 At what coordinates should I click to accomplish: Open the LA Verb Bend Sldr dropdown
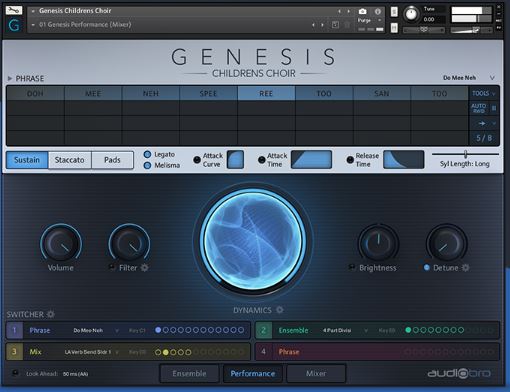tap(117, 352)
